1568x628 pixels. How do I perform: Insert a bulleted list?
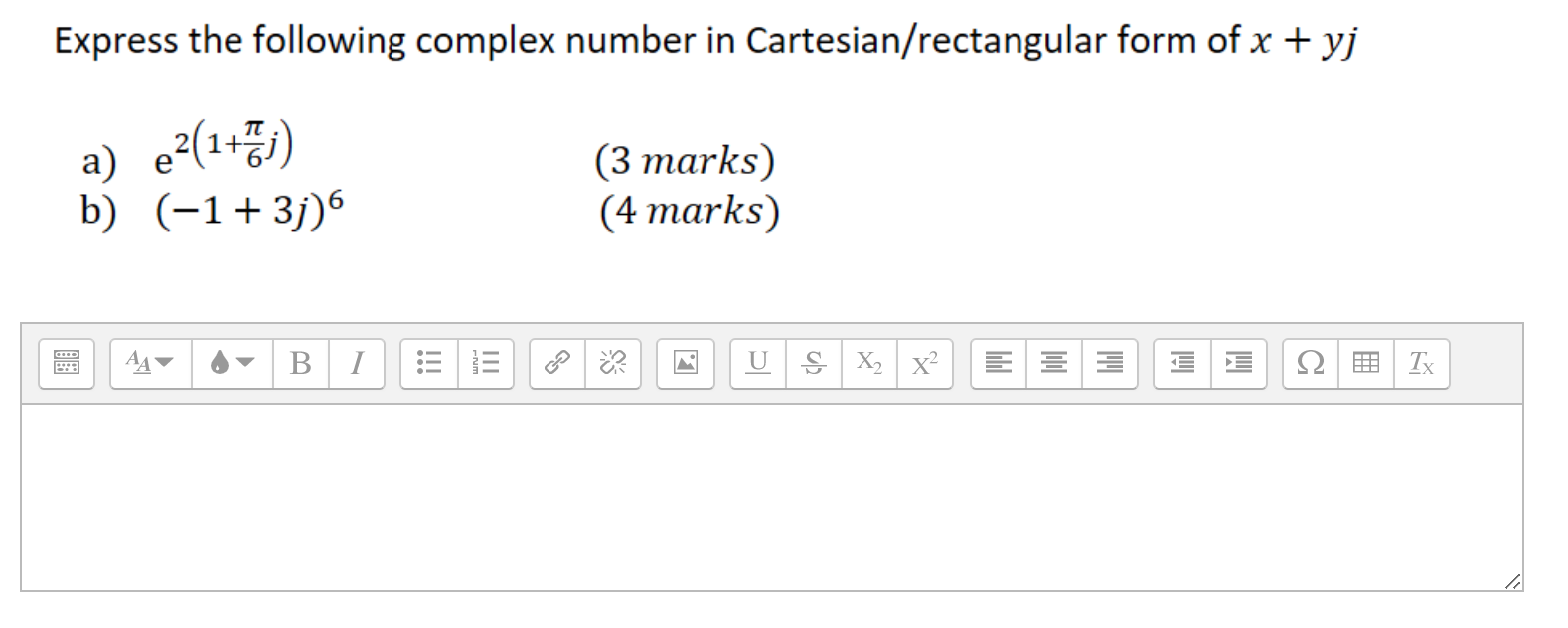pyautogui.click(x=429, y=364)
